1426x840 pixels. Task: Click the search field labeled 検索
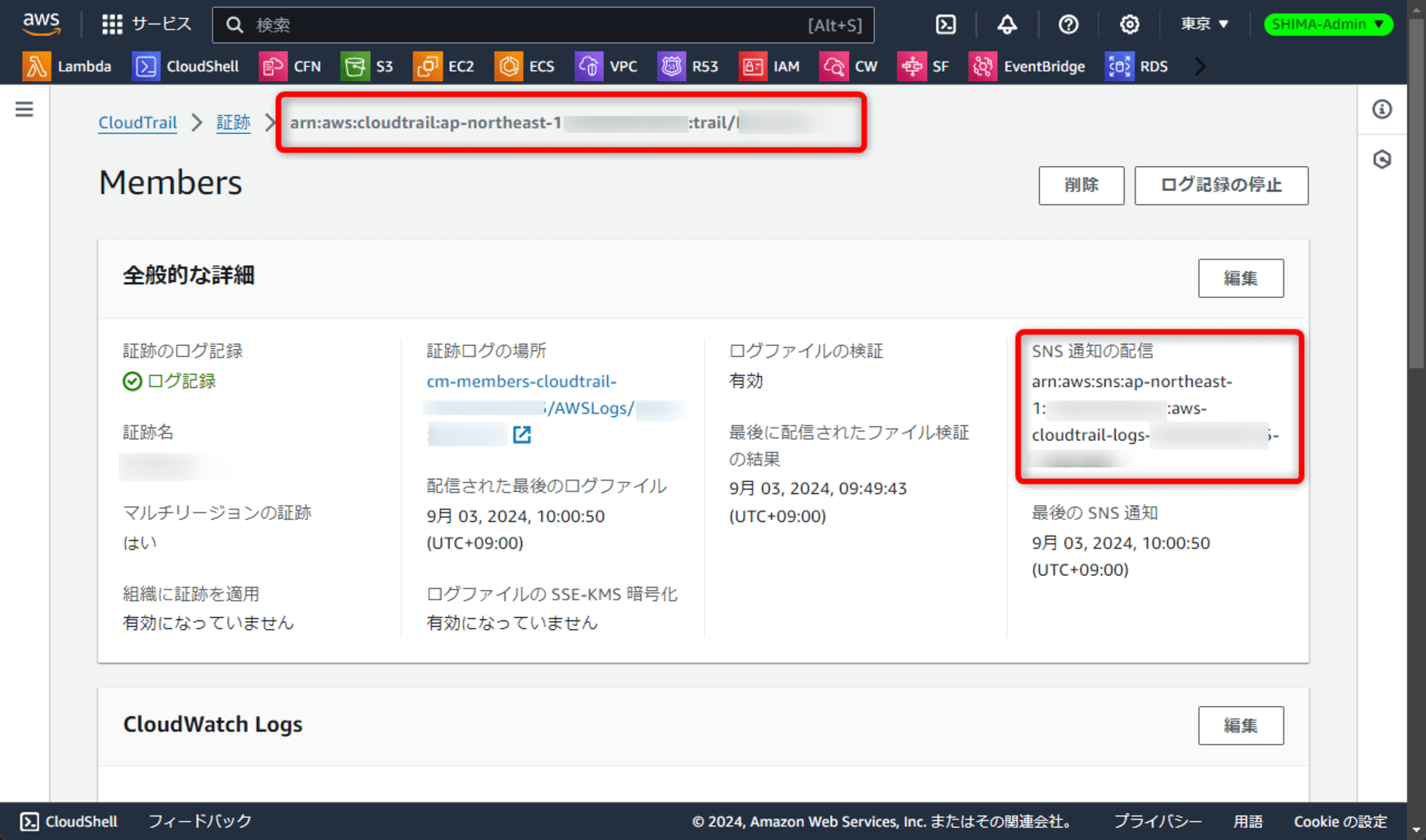[x=543, y=25]
